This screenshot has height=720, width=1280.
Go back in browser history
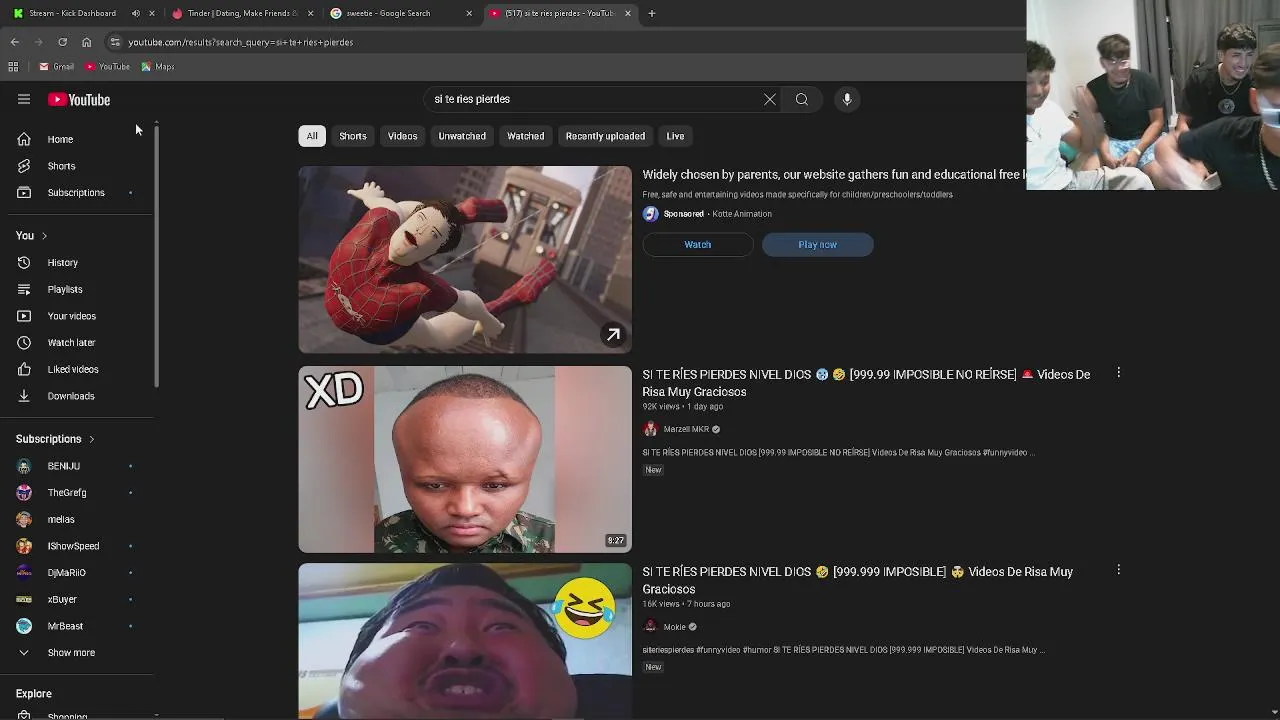click(x=14, y=42)
